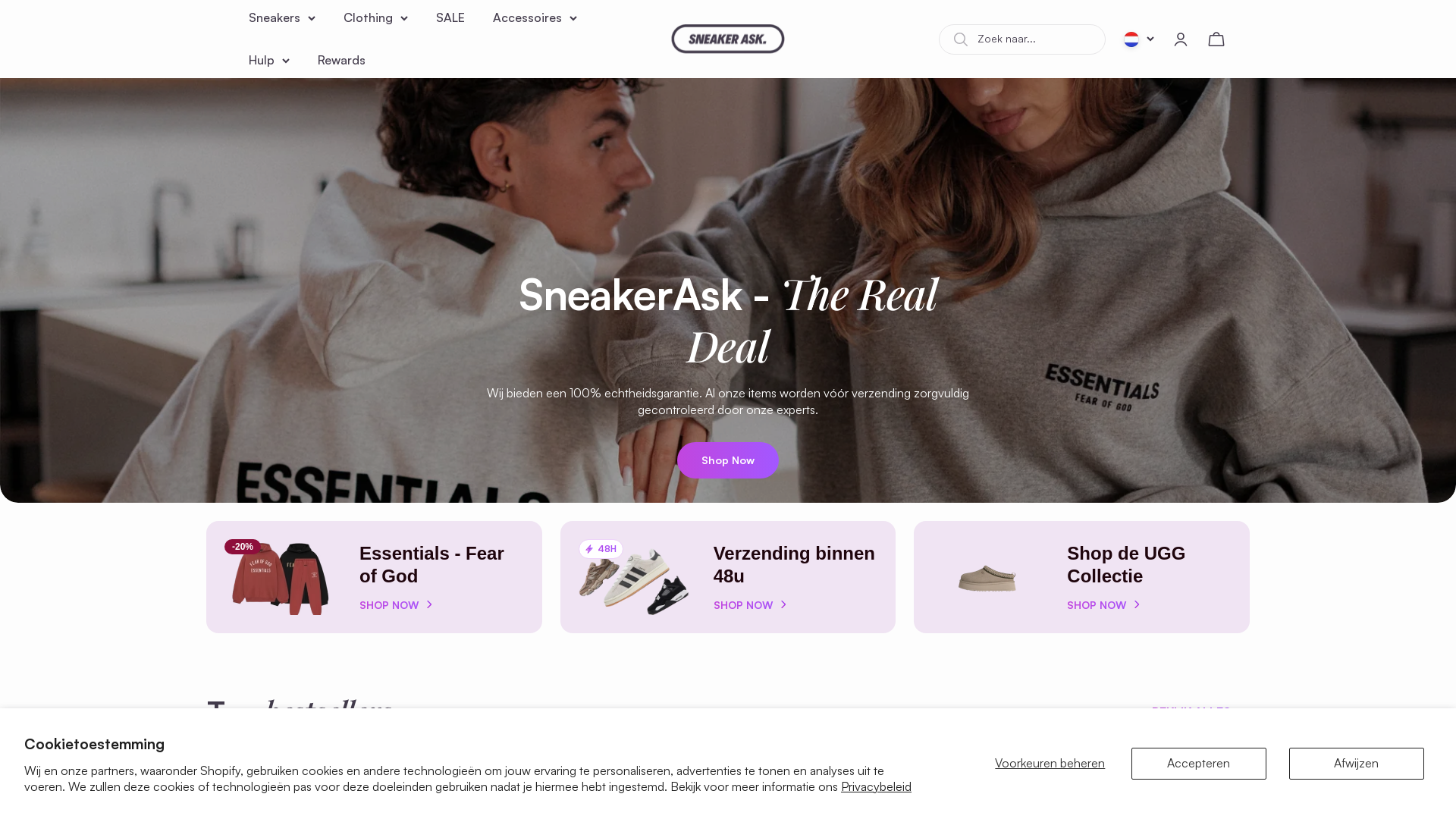Open the user account icon
This screenshot has height=819, width=1456.
pyautogui.click(x=1180, y=39)
